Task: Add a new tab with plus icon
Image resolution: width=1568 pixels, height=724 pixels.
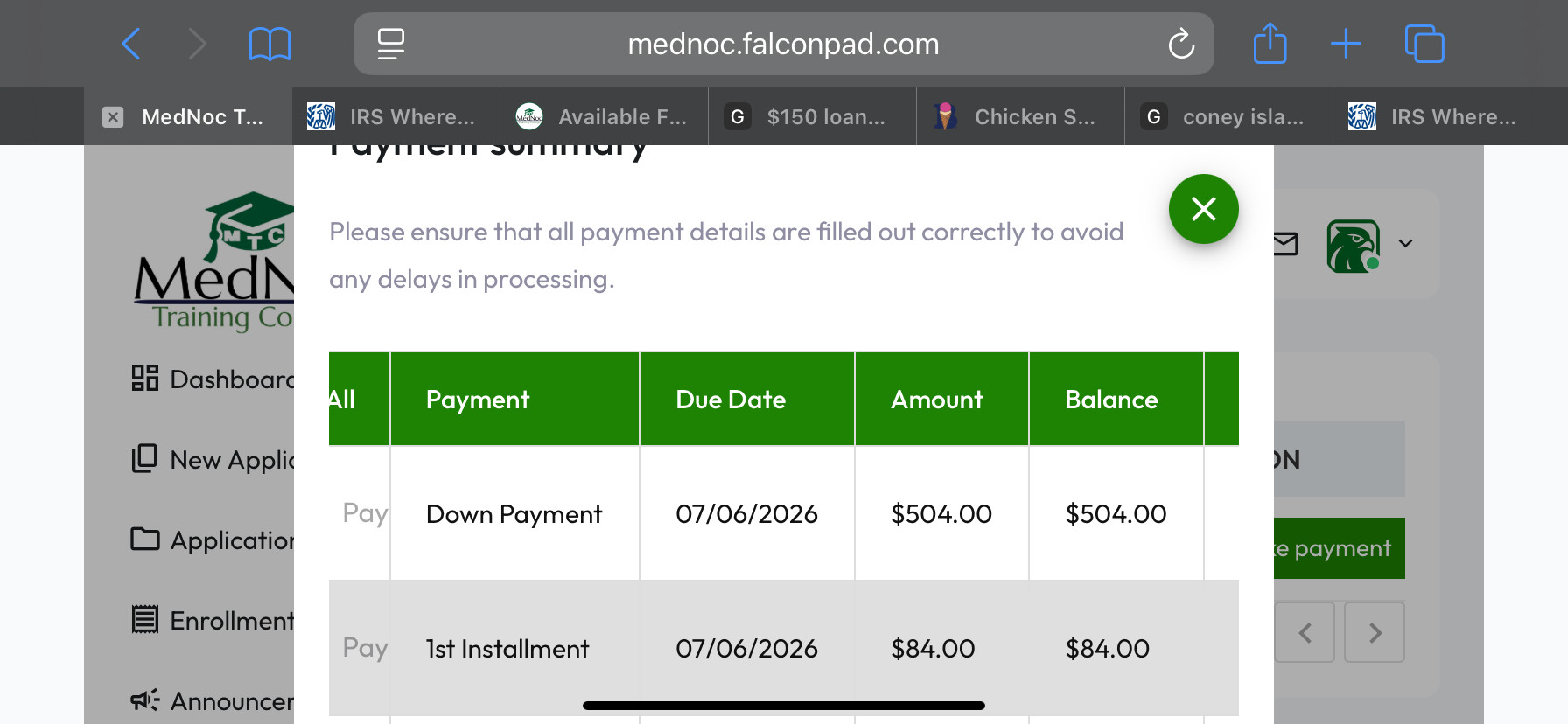Action: tap(1346, 44)
